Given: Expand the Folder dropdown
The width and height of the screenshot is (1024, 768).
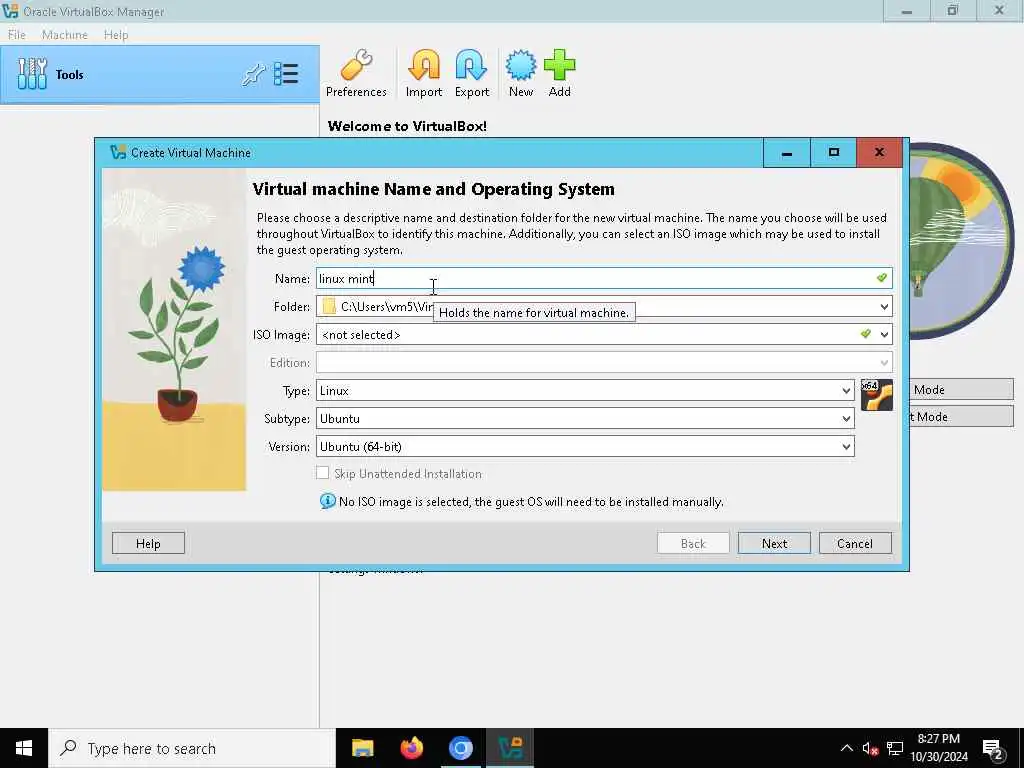Looking at the screenshot, I should pos(884,306).
